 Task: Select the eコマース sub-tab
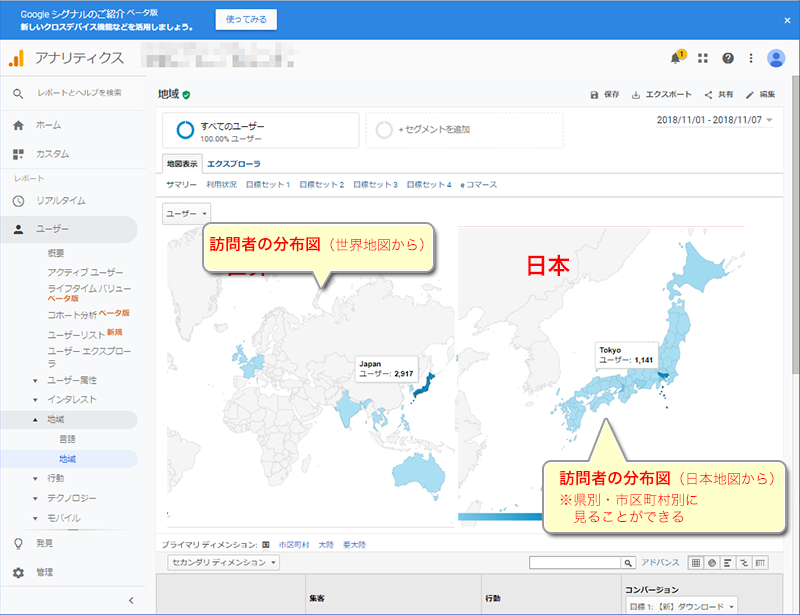[478, 185]
